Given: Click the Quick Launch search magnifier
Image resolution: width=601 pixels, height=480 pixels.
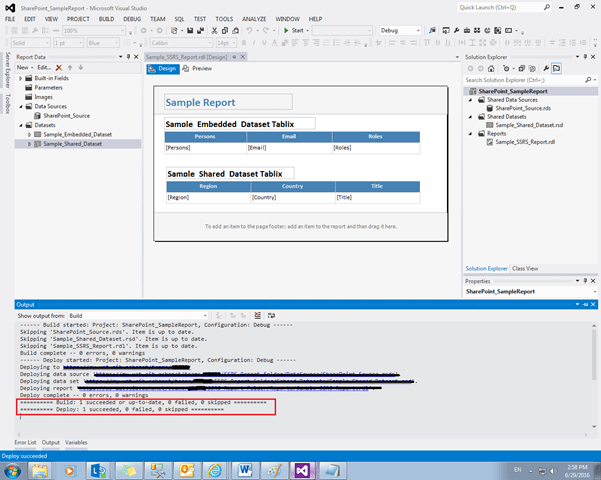Looking at the screenshot, I should click(547, 7).
